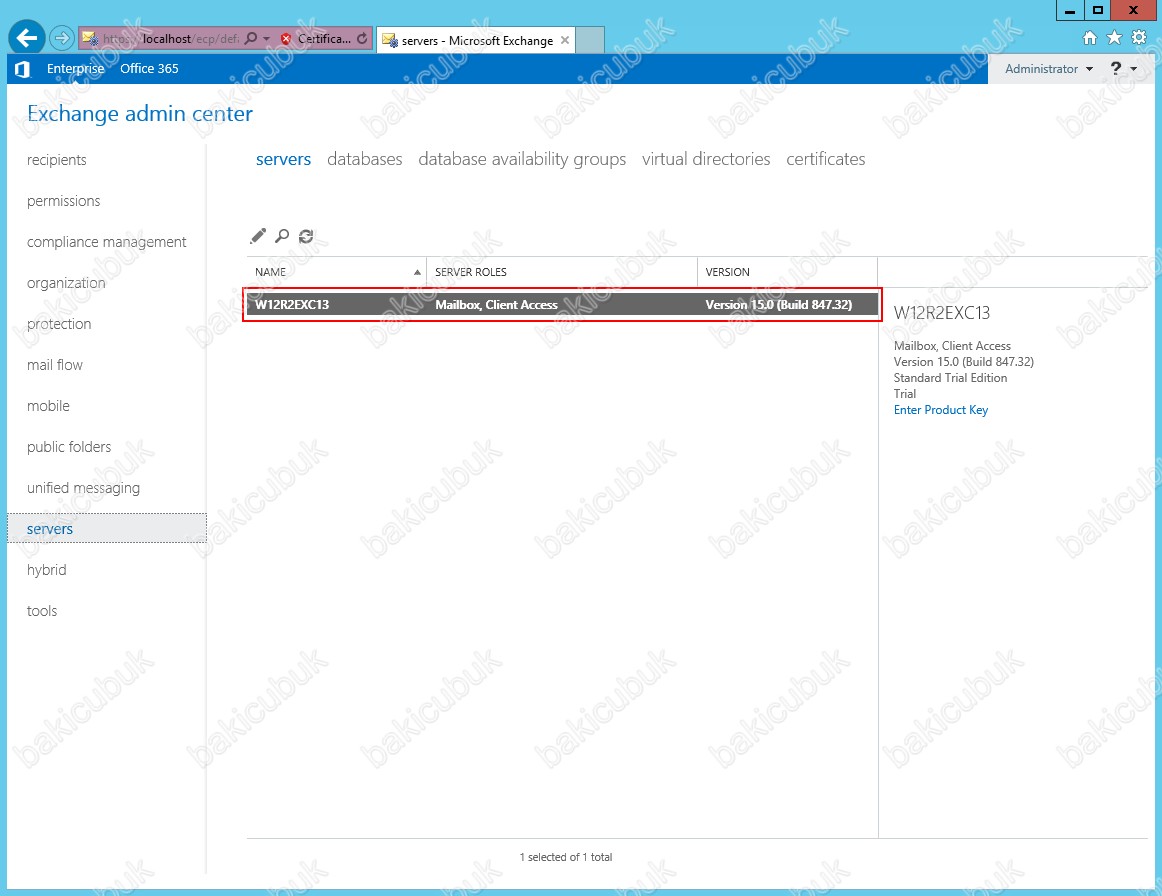This screenshot has width=1162, height=896.
Task: Select the servers top tab
Action: click(283, 159)
